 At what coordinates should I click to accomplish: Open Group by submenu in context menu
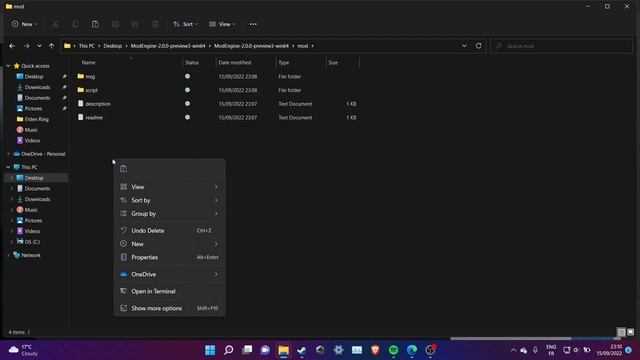pyautogui.click(x=169, y=213)
